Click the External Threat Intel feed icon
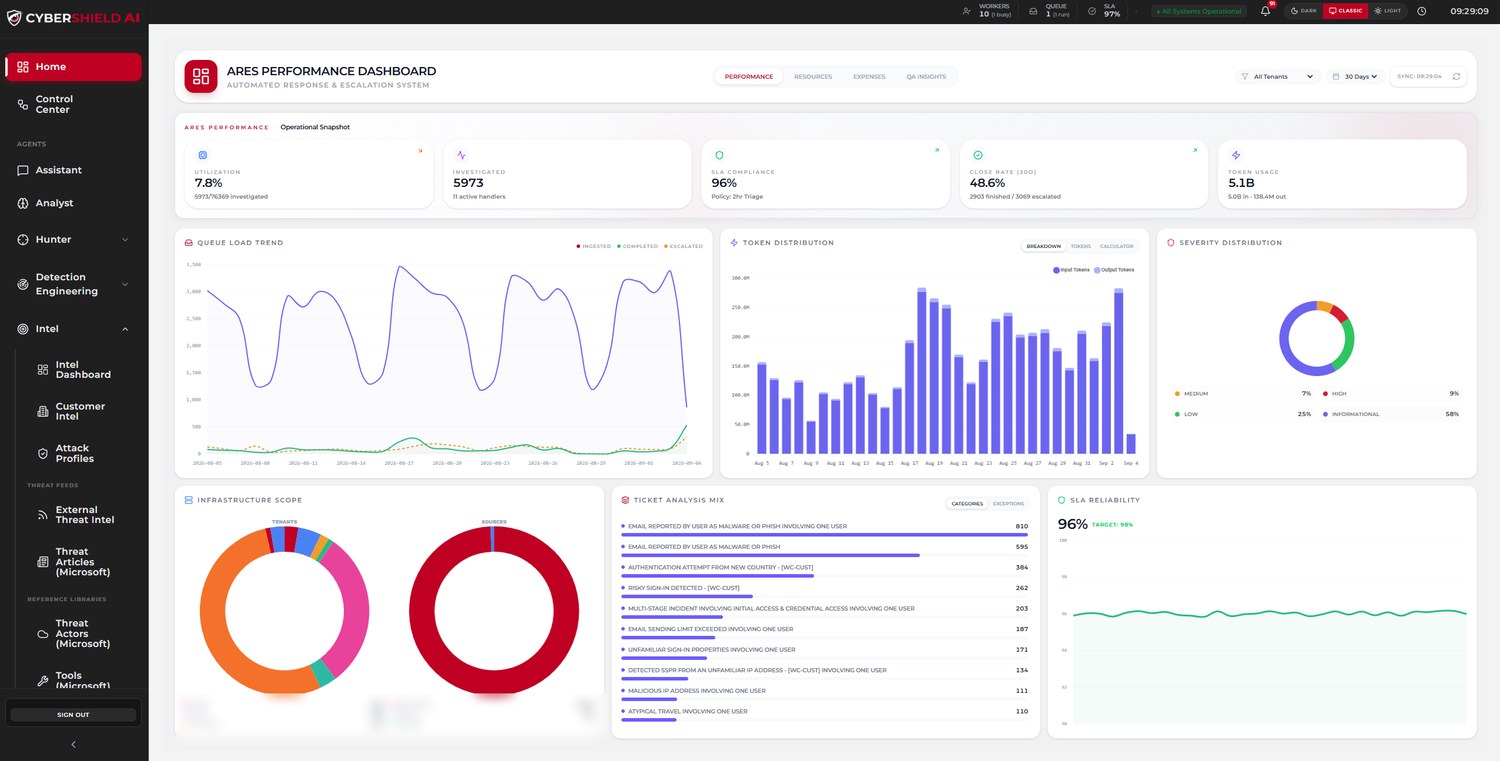The width and height of the screenshot is (1500, 761). [x=43, y=515]
